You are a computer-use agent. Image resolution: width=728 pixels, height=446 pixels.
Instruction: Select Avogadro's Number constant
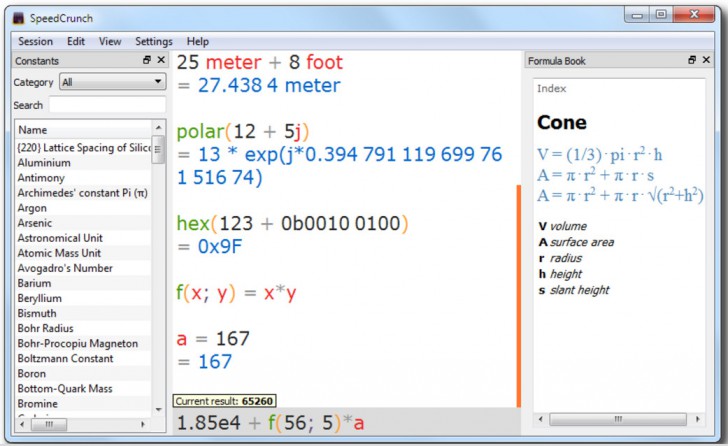84,268
